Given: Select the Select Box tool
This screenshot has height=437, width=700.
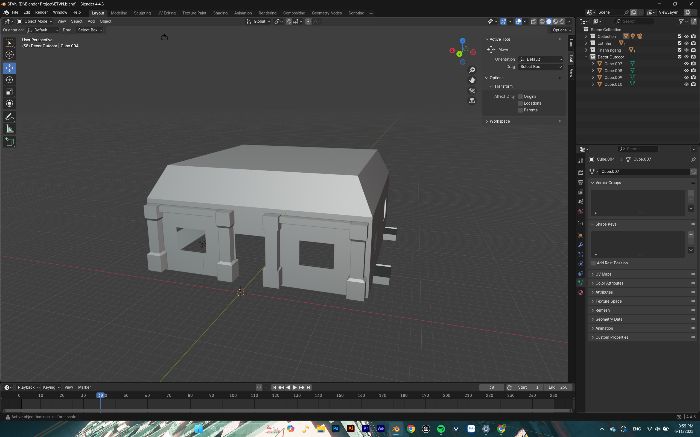Looking at the screenshot, I should click(x=9, y=43).
